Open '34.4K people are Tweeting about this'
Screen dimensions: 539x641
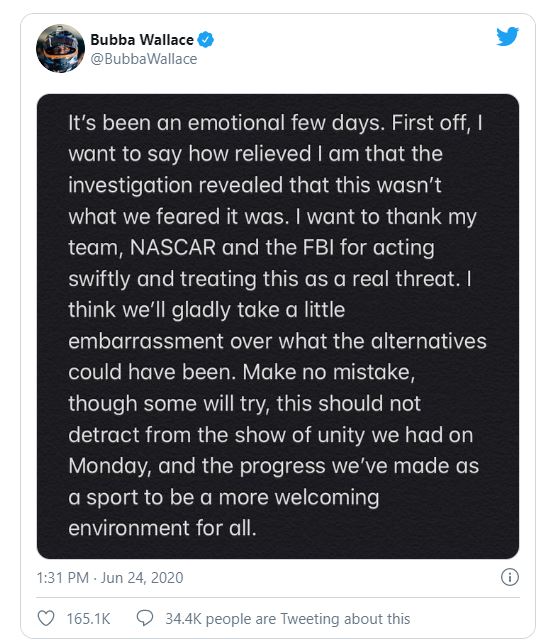tap(287, 619)
